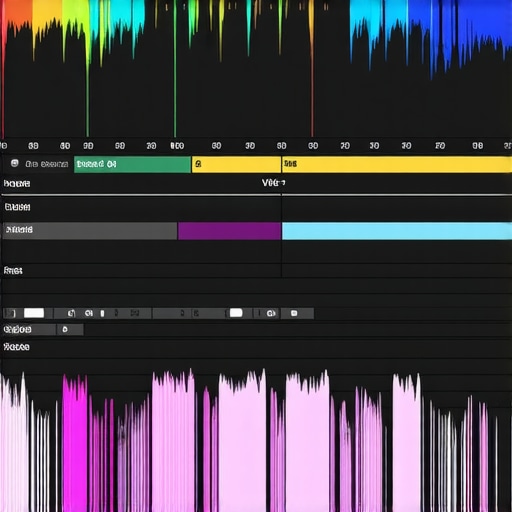Select the long yellow clip on the right
Screen dimensions: 512x512
click(397, 164)
